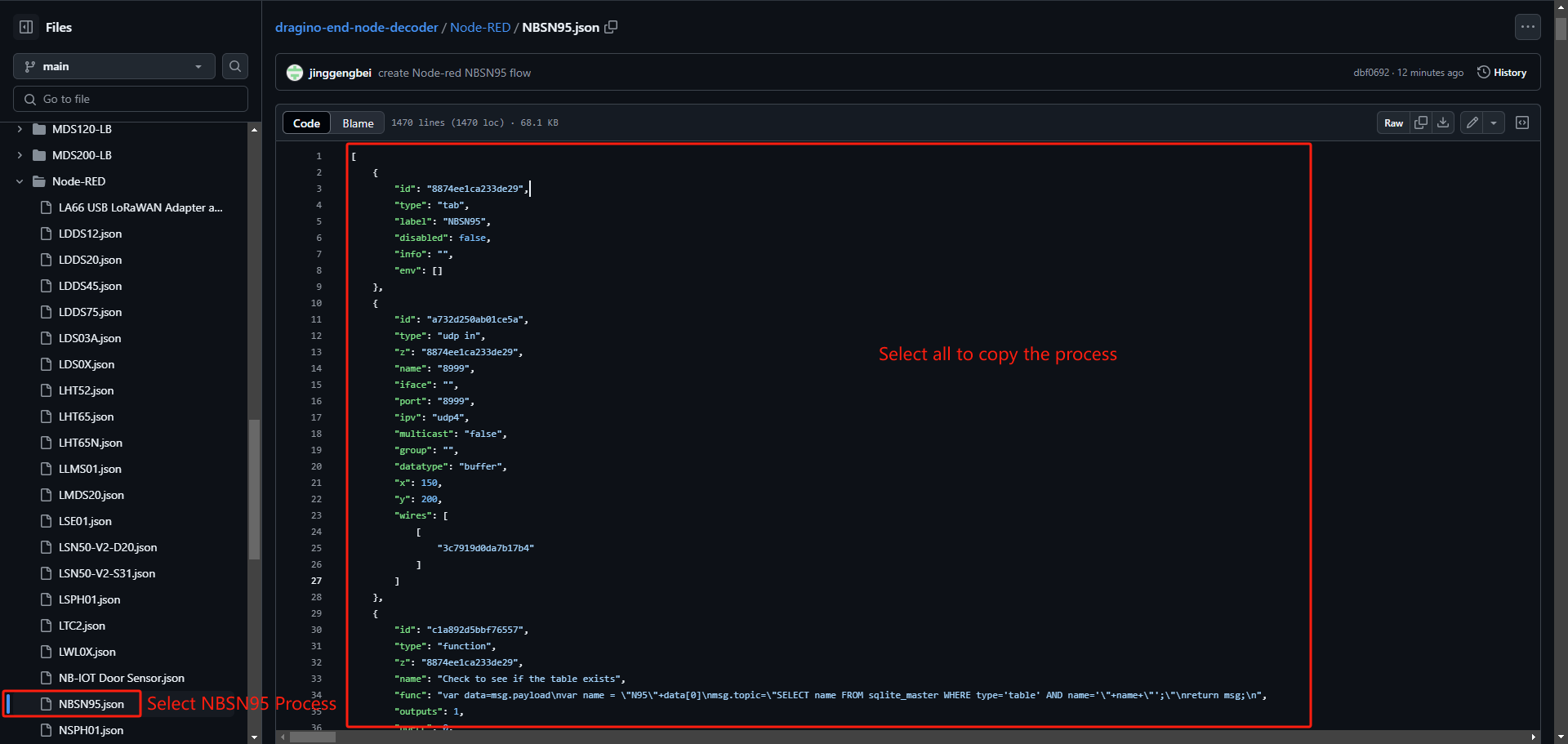
Task: Click the search files magnifier button
Action: coord(235,66)
